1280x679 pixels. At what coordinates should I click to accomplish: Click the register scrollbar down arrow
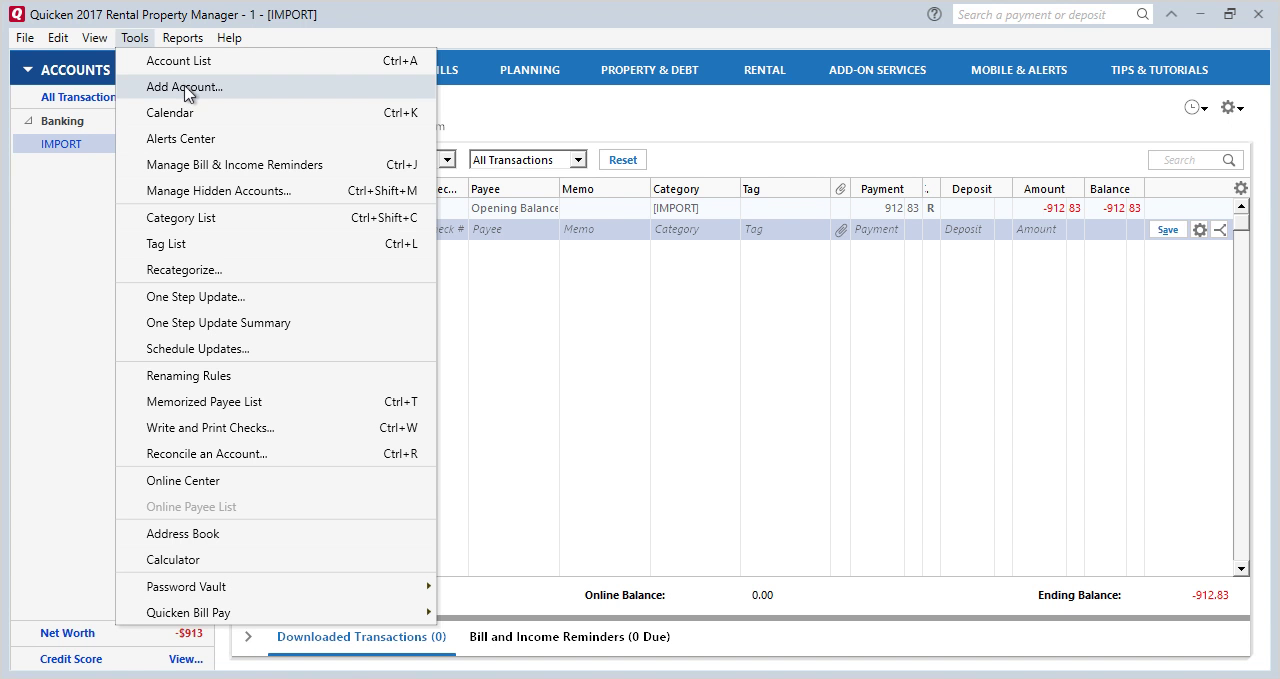[1241, 569]
